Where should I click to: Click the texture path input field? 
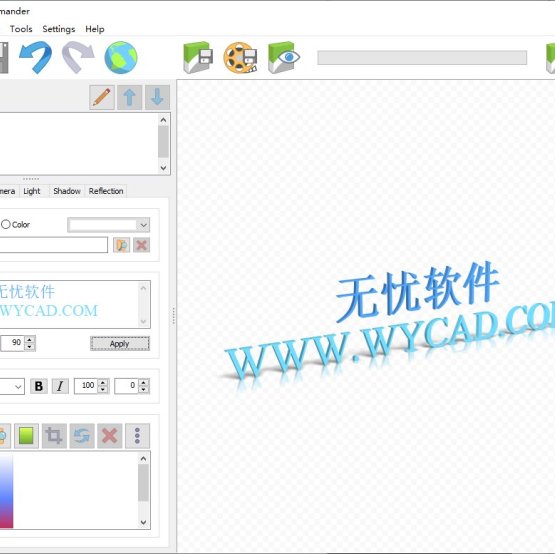click(53, 245)
